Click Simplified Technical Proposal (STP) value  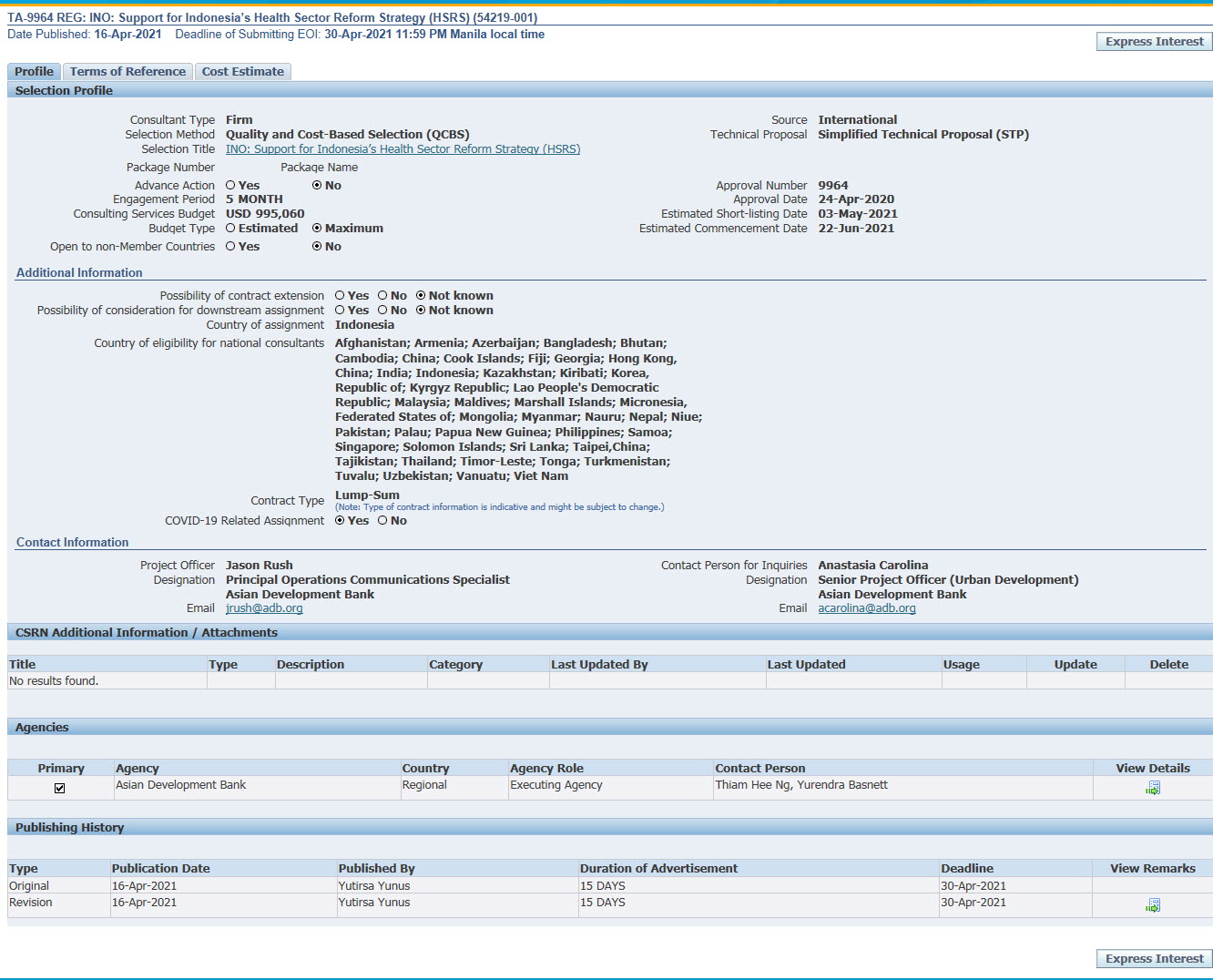(x=923, y=134)
